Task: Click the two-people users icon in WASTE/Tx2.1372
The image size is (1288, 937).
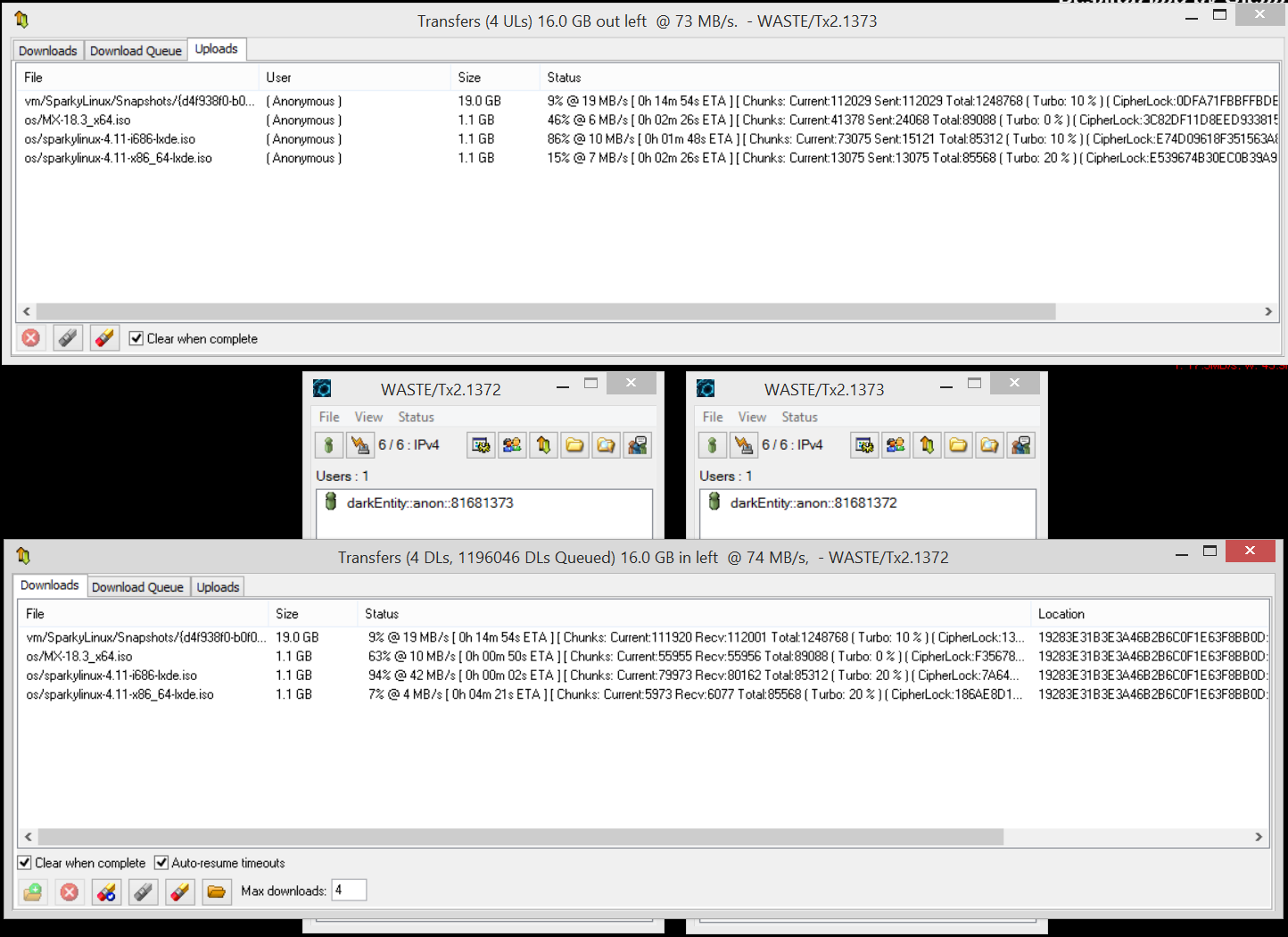Action: pos(513,444)
